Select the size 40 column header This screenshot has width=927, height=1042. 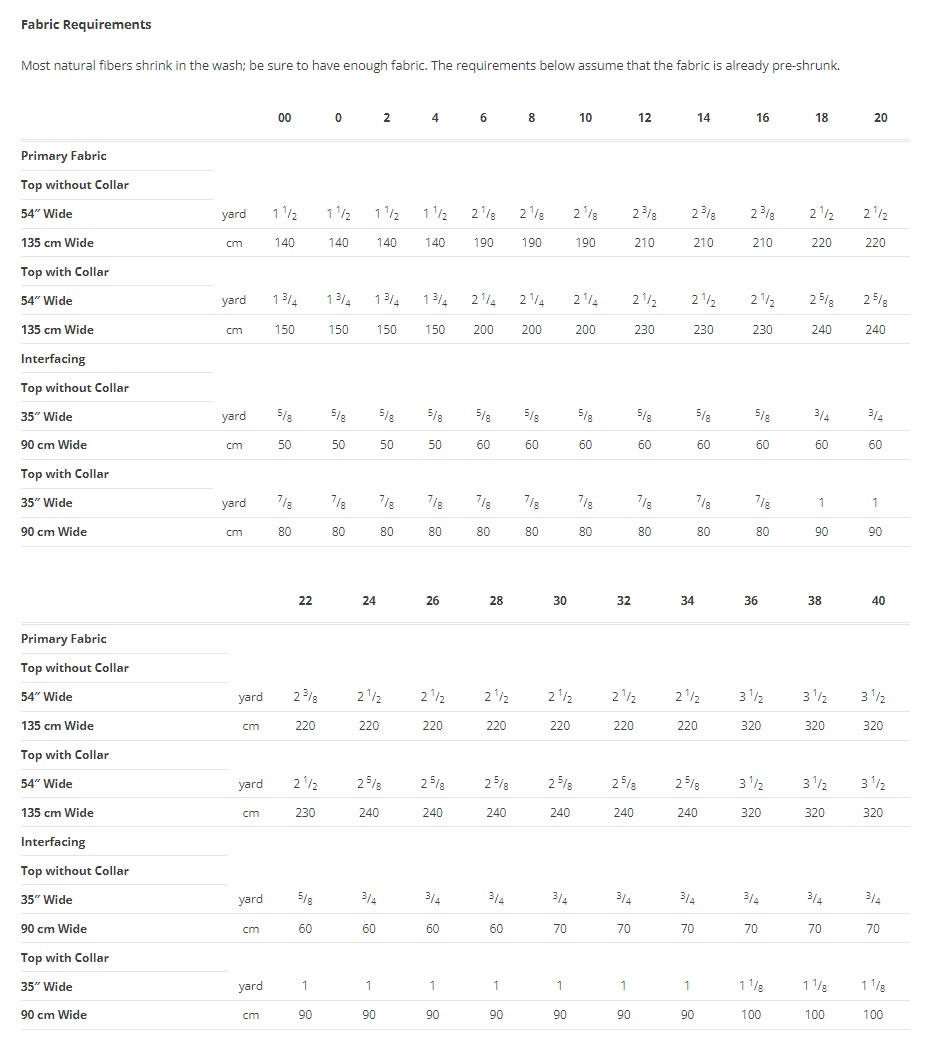pyautogui.click(x=878, y=601)
